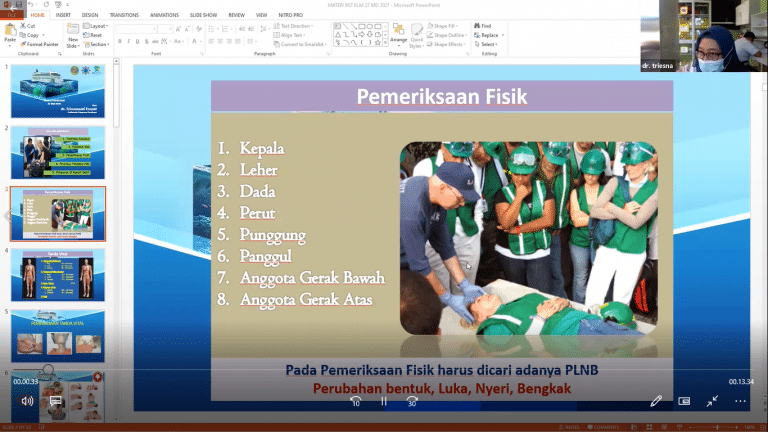Viewport: 768px width, 432px height.
Task: Open the Shape Outline dropdown
Action: pyautogui.click(x=447, y=35)
